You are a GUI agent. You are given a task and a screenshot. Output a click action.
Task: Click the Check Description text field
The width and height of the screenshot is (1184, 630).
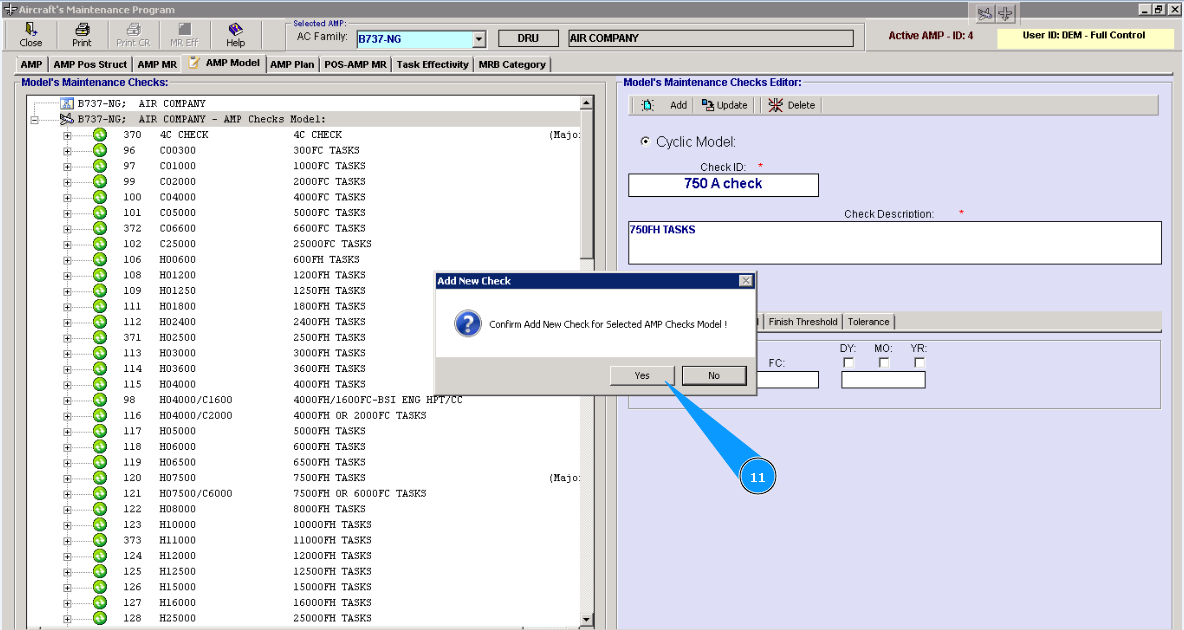pos(894,242)
